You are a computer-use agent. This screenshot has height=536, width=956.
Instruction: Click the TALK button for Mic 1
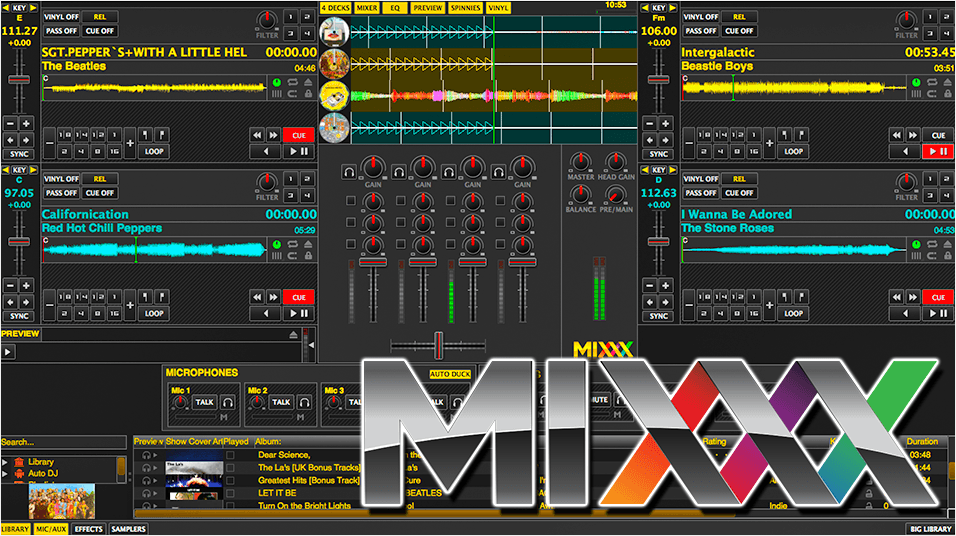[205, 402]
